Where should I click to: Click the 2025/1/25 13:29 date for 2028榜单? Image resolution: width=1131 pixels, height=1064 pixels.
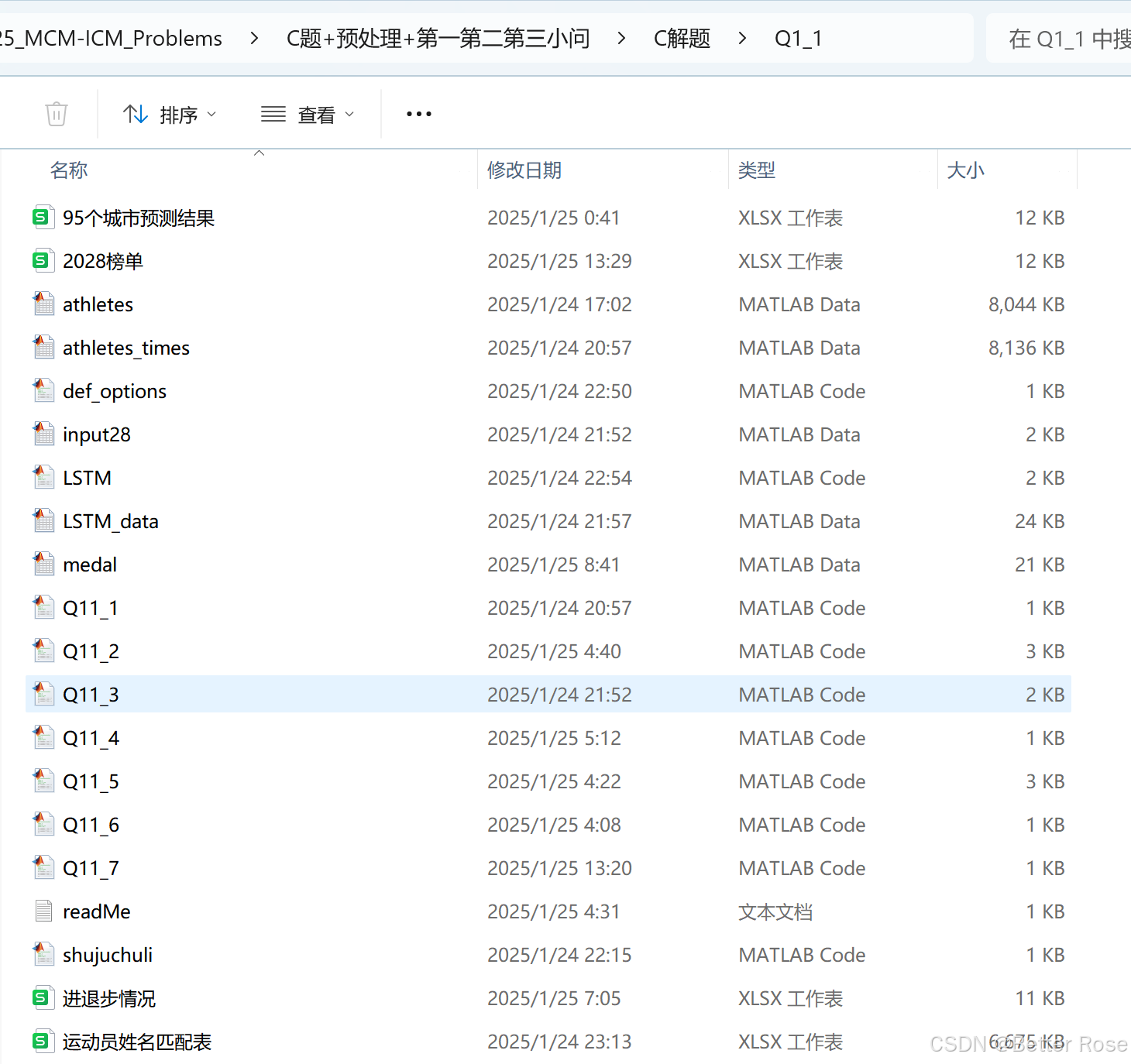[559, 262]
